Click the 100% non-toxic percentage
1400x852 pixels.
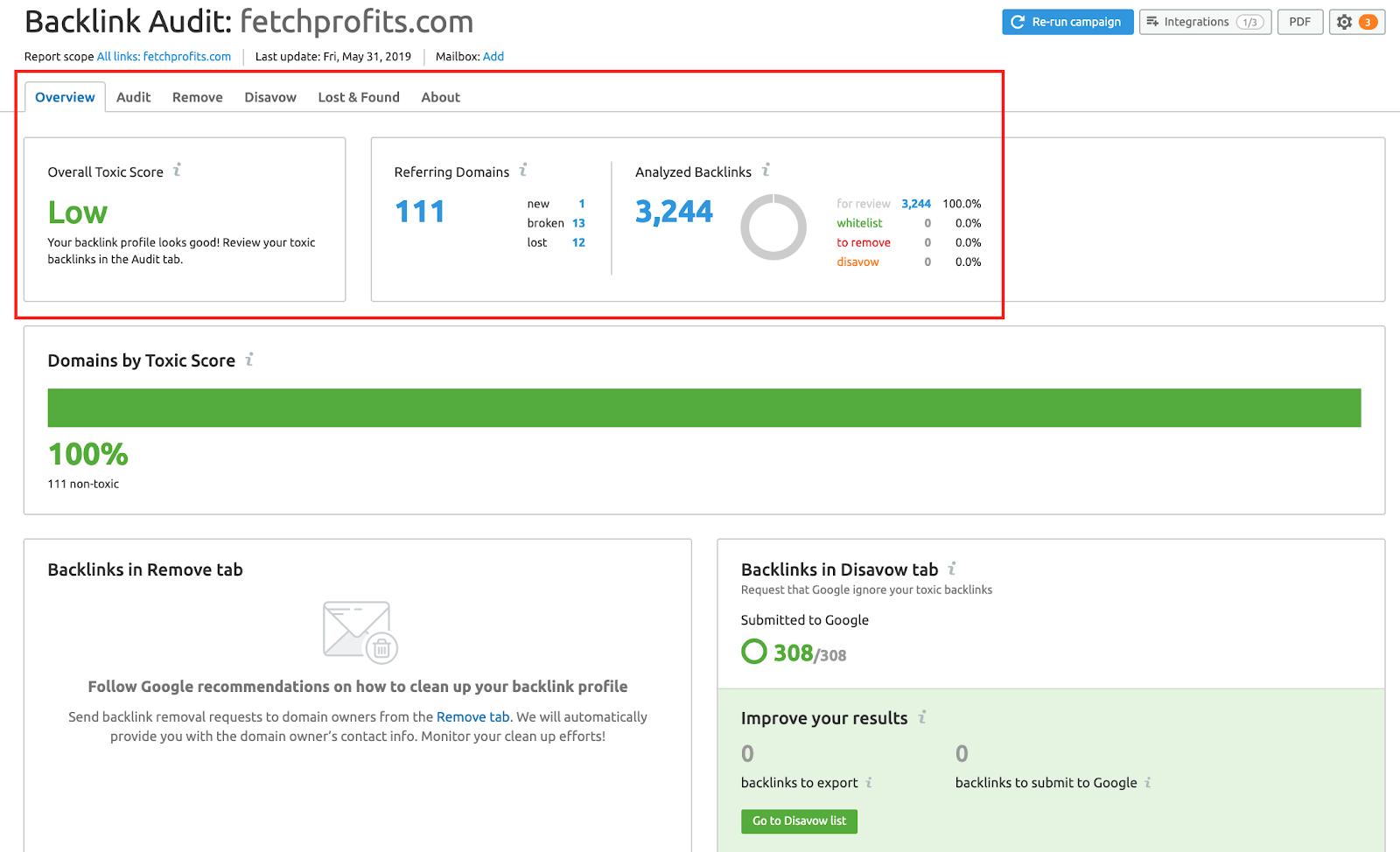(x=88, y=454)
